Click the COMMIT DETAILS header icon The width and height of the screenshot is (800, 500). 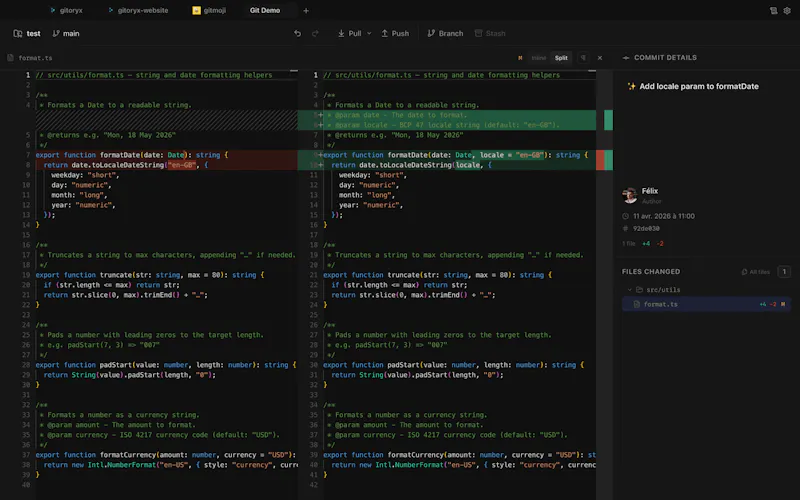626,58
